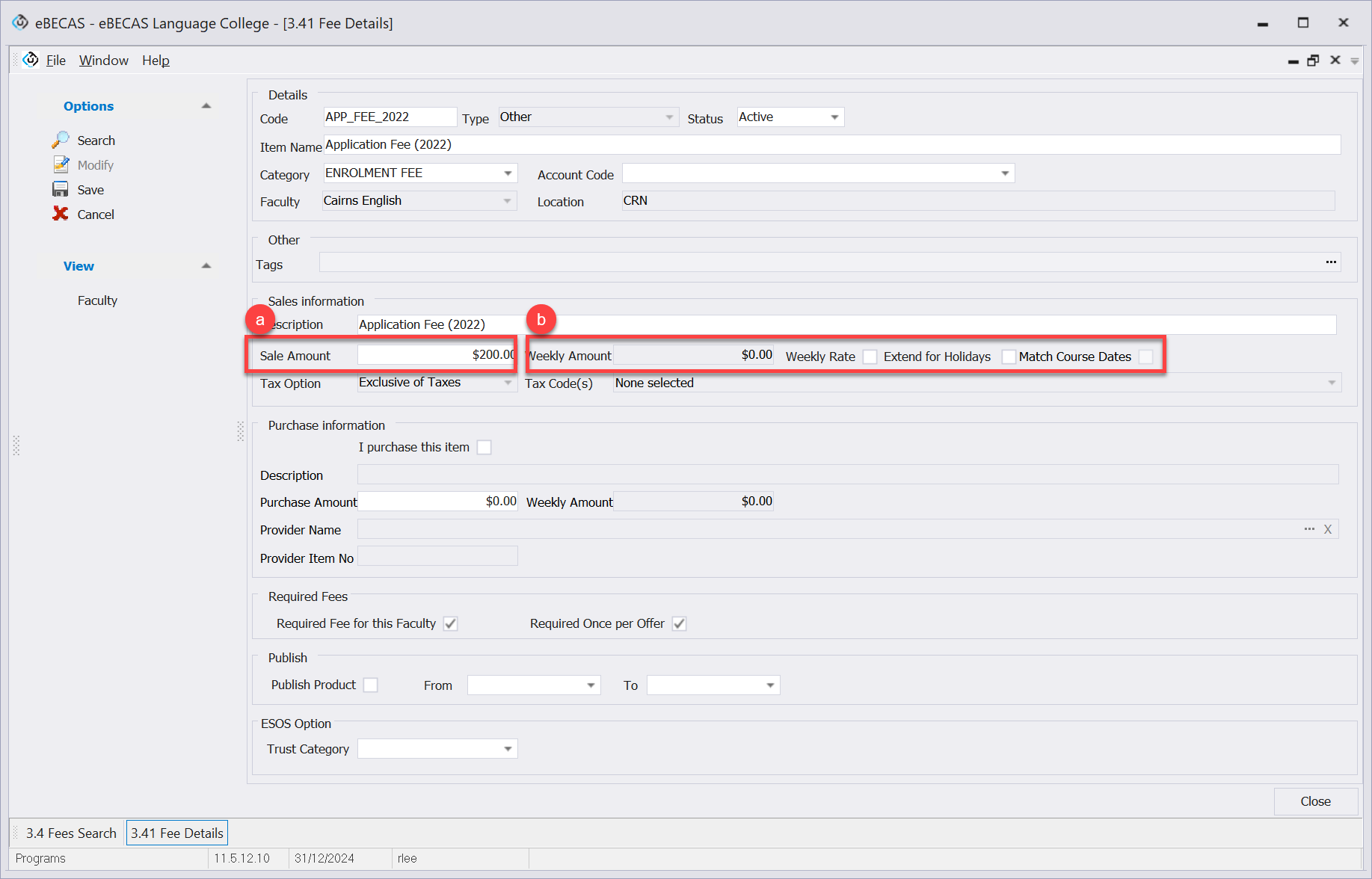Switch to the 3.4 Fees Search tab
The image size is (1372, 879).
pos(71,833)
